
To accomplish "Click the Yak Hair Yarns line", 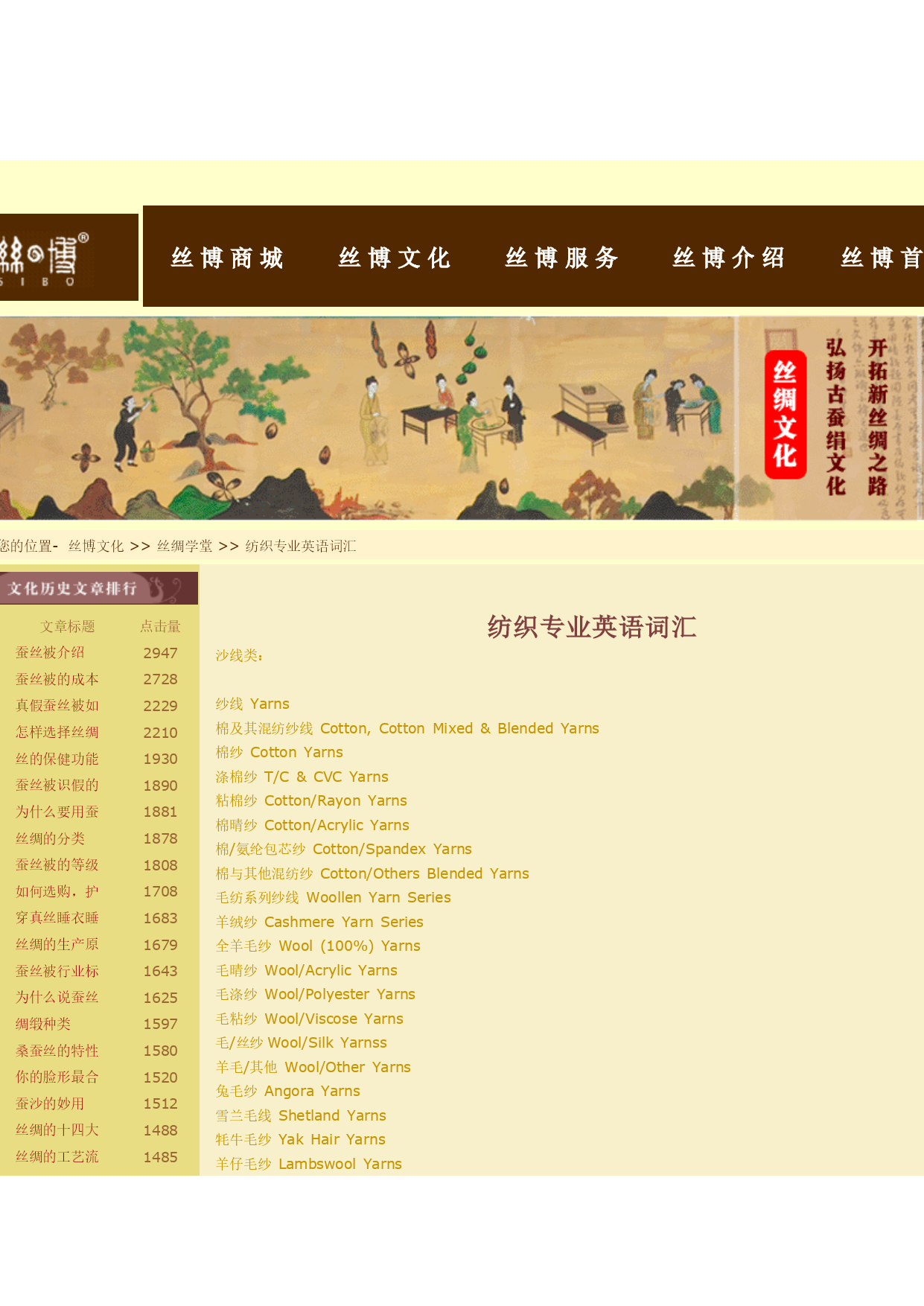I will click(x=301, y=1139).
